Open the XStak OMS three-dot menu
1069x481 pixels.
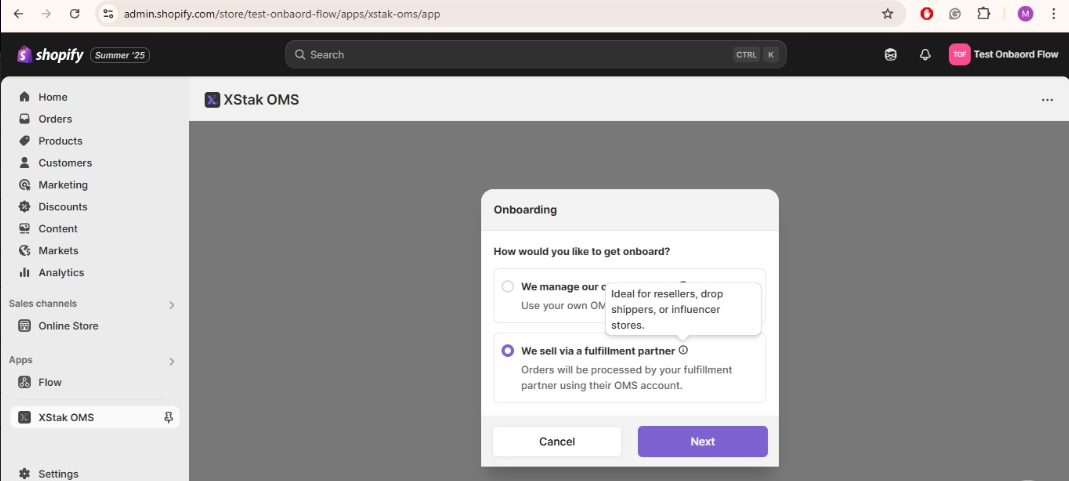pyautogui.click(x=1047, y=100)
